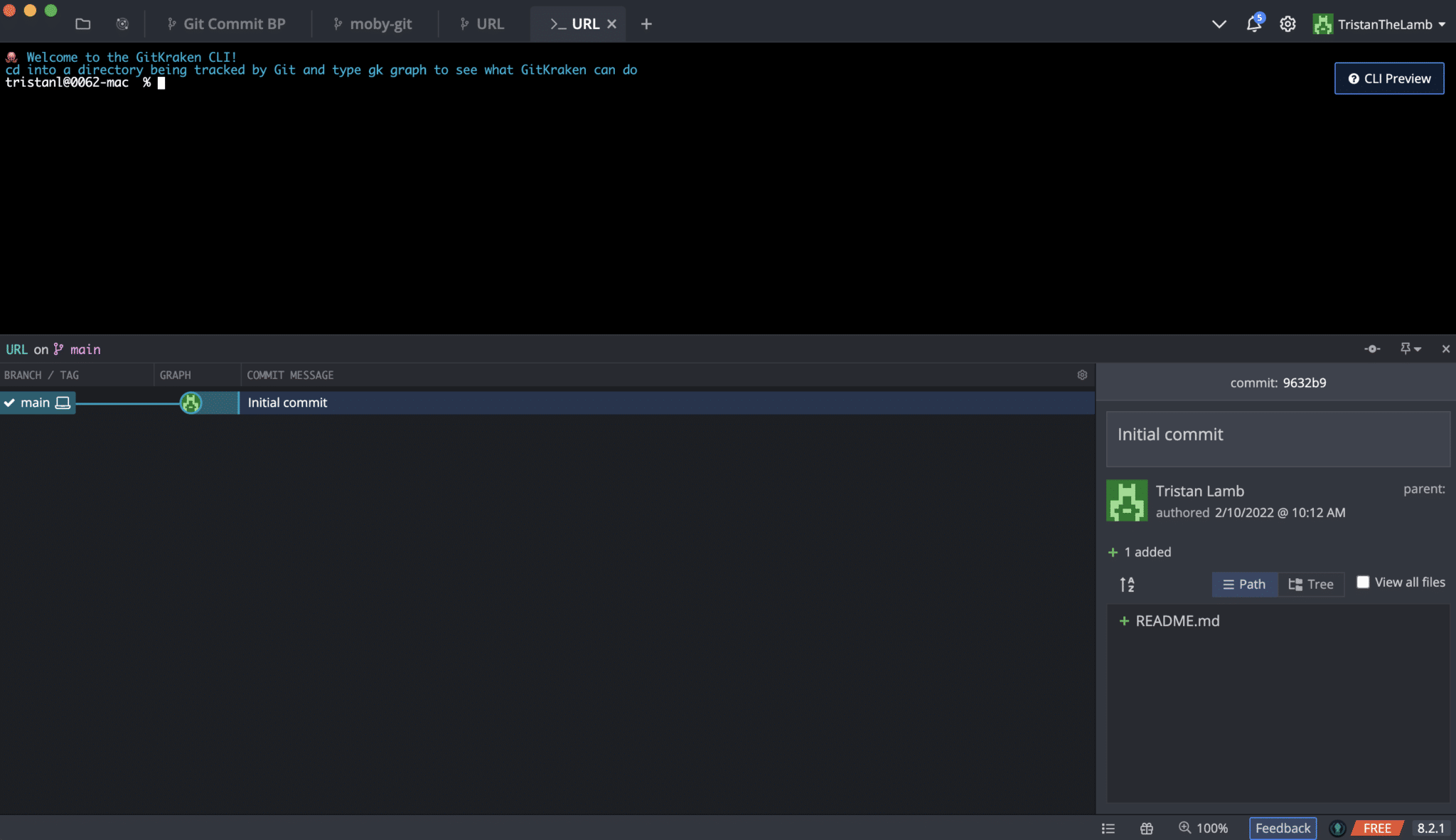Open graph column settings gear in the commit panel
Image resolution: width=1456 pixels, height=840 pixels.
(1081, 374)
